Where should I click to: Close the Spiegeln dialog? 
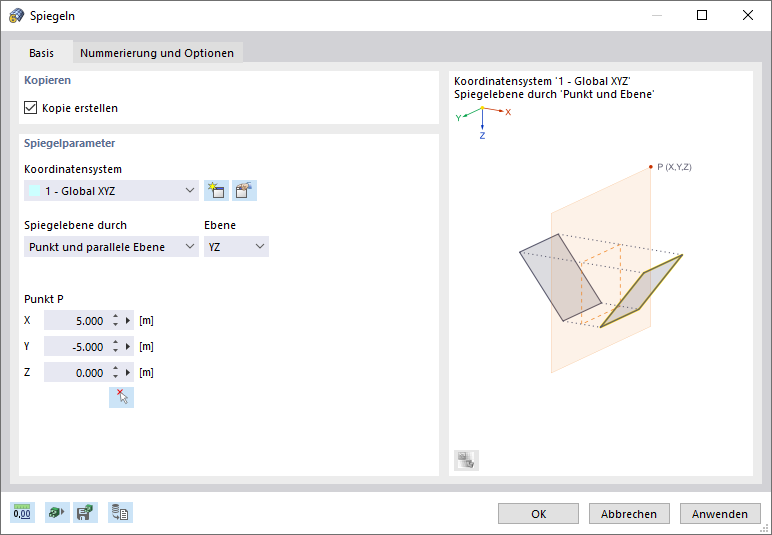click(x=747, y=15)
